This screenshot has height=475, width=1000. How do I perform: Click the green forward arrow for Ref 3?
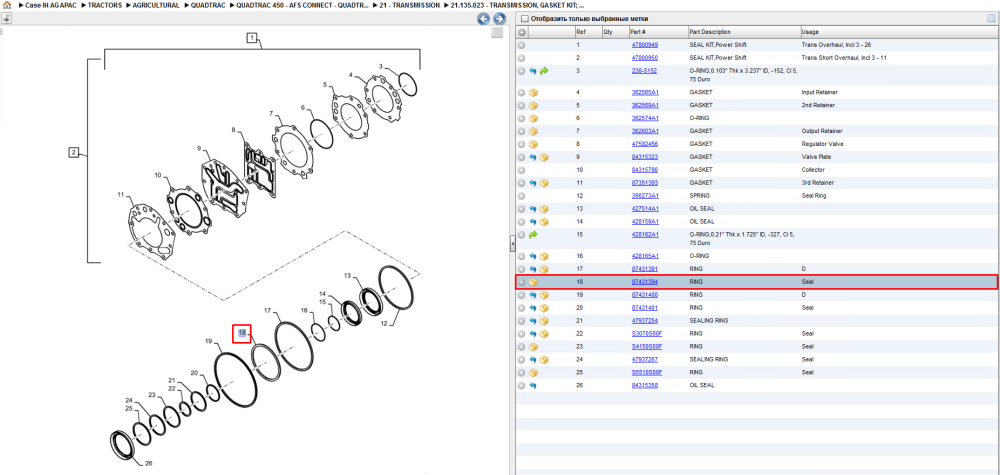coord(544,71)
